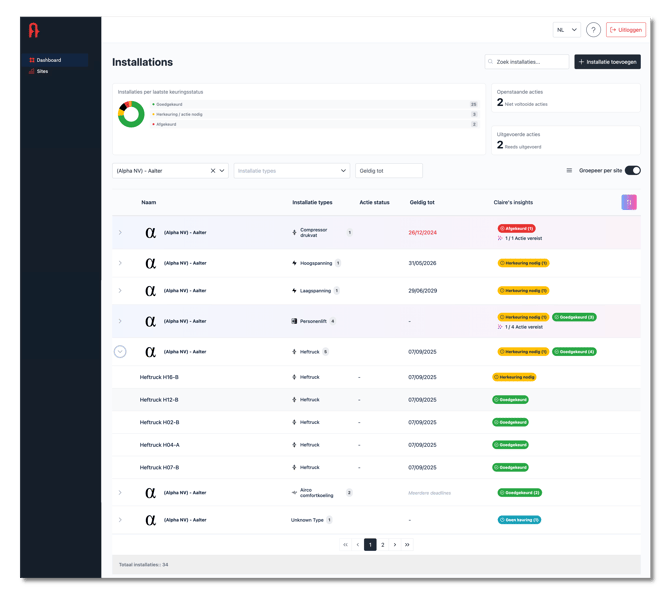Image resolution: width=670 pixels, height=598 pixels.
Task: Click the 1 / 4 Actie vereist link
Action: (x=523, y=327)
